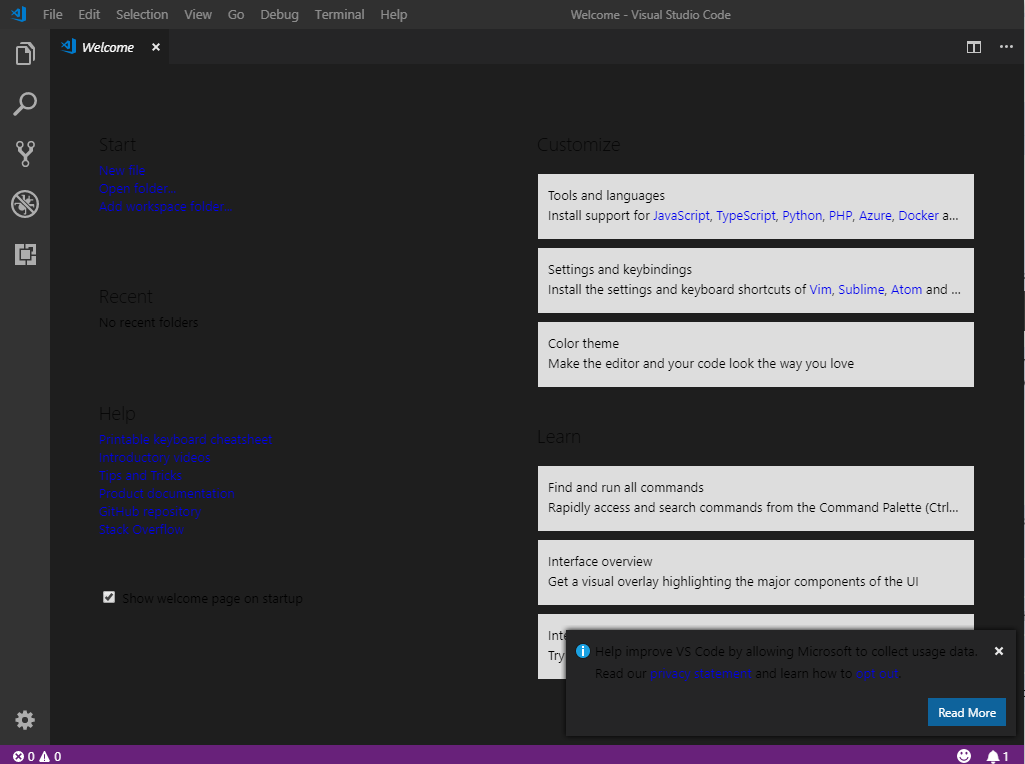Install TypeScript support link

tap(746, 216)
